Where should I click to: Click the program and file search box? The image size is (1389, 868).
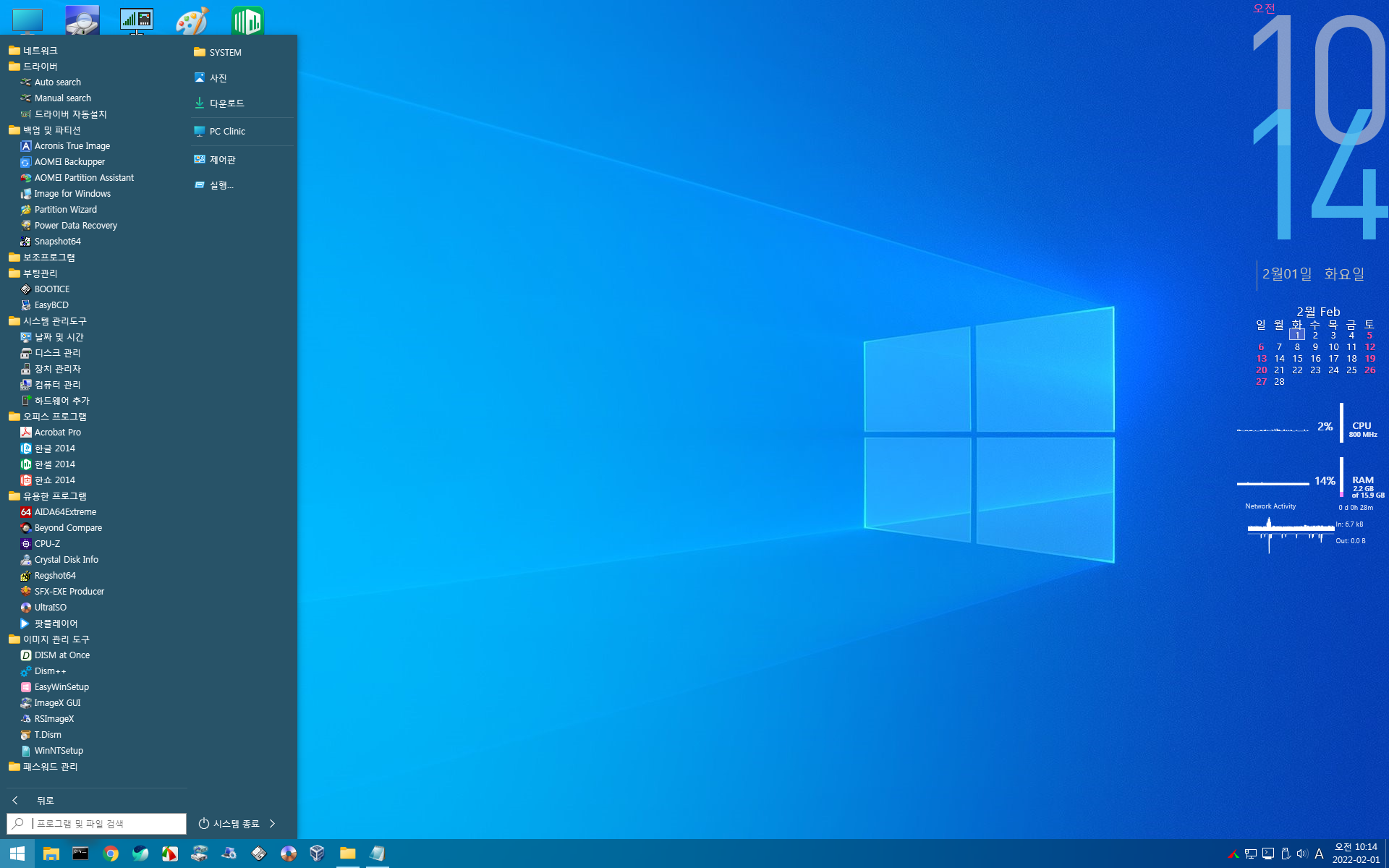click(97, 824)
